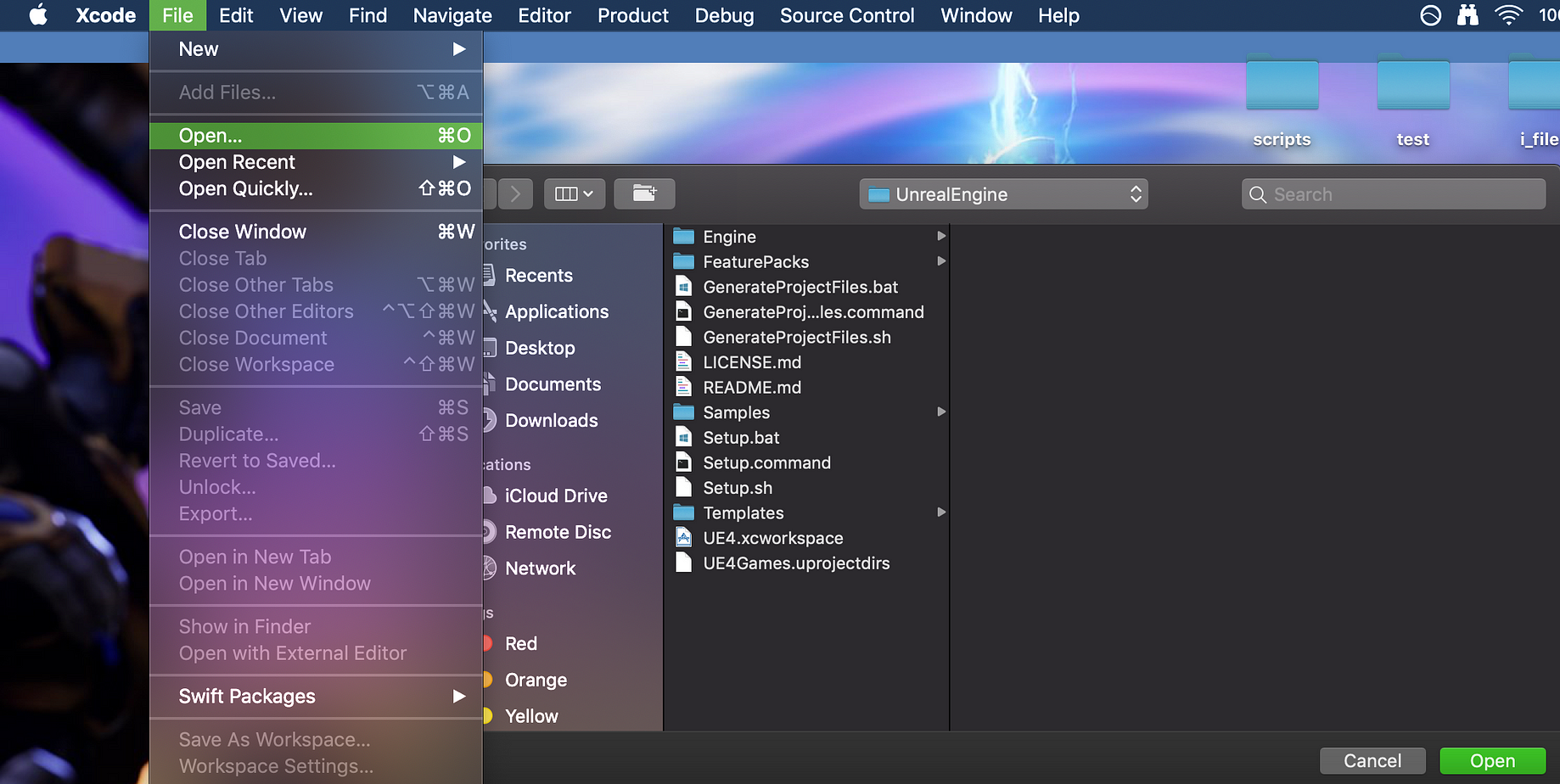The height and width of the screenshot is (784, 1560).
Task: Click the UE4.xcworkspace file icon
Action: pos(683,538)
